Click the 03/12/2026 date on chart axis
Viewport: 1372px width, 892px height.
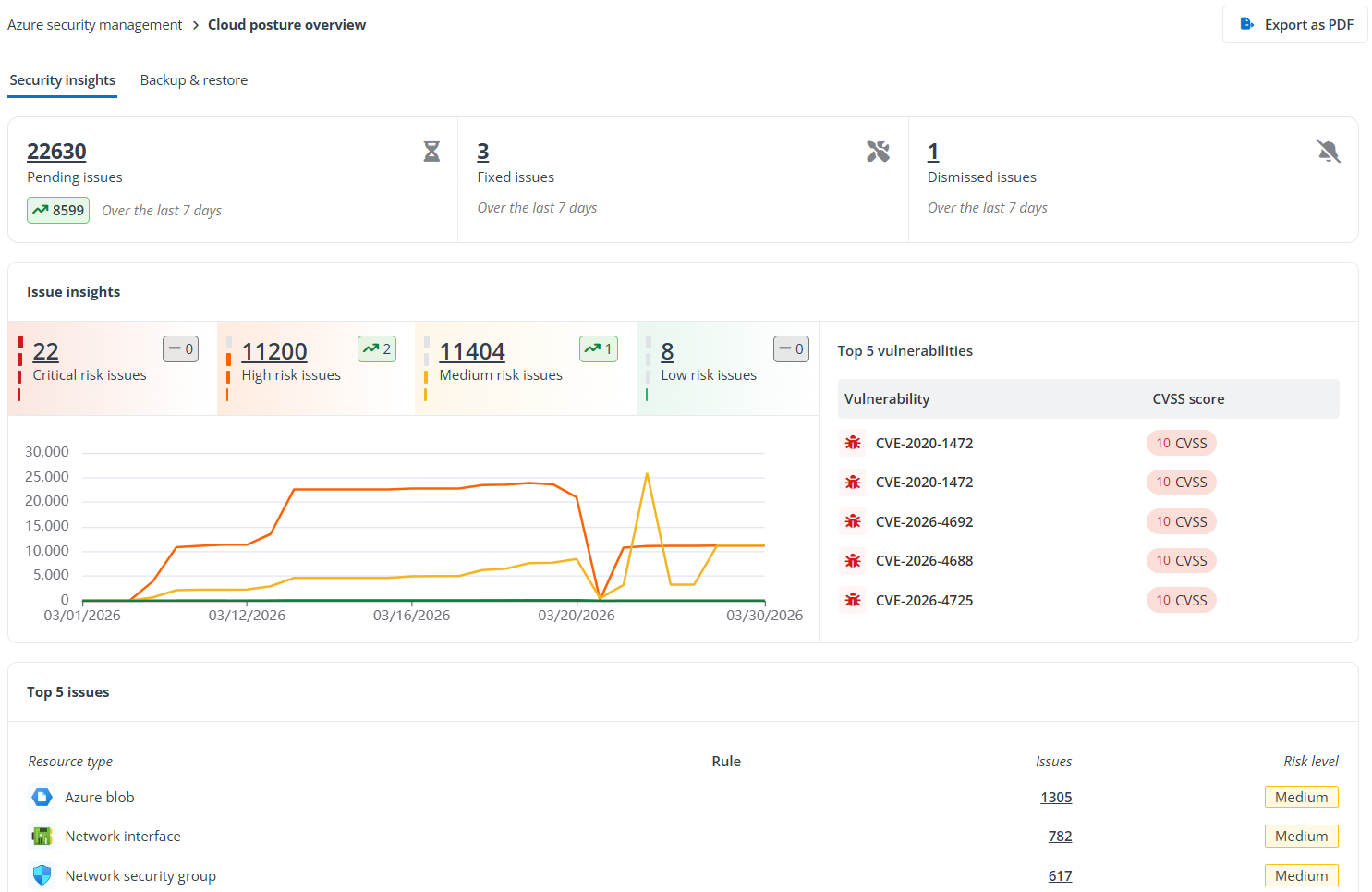[247, 616]
